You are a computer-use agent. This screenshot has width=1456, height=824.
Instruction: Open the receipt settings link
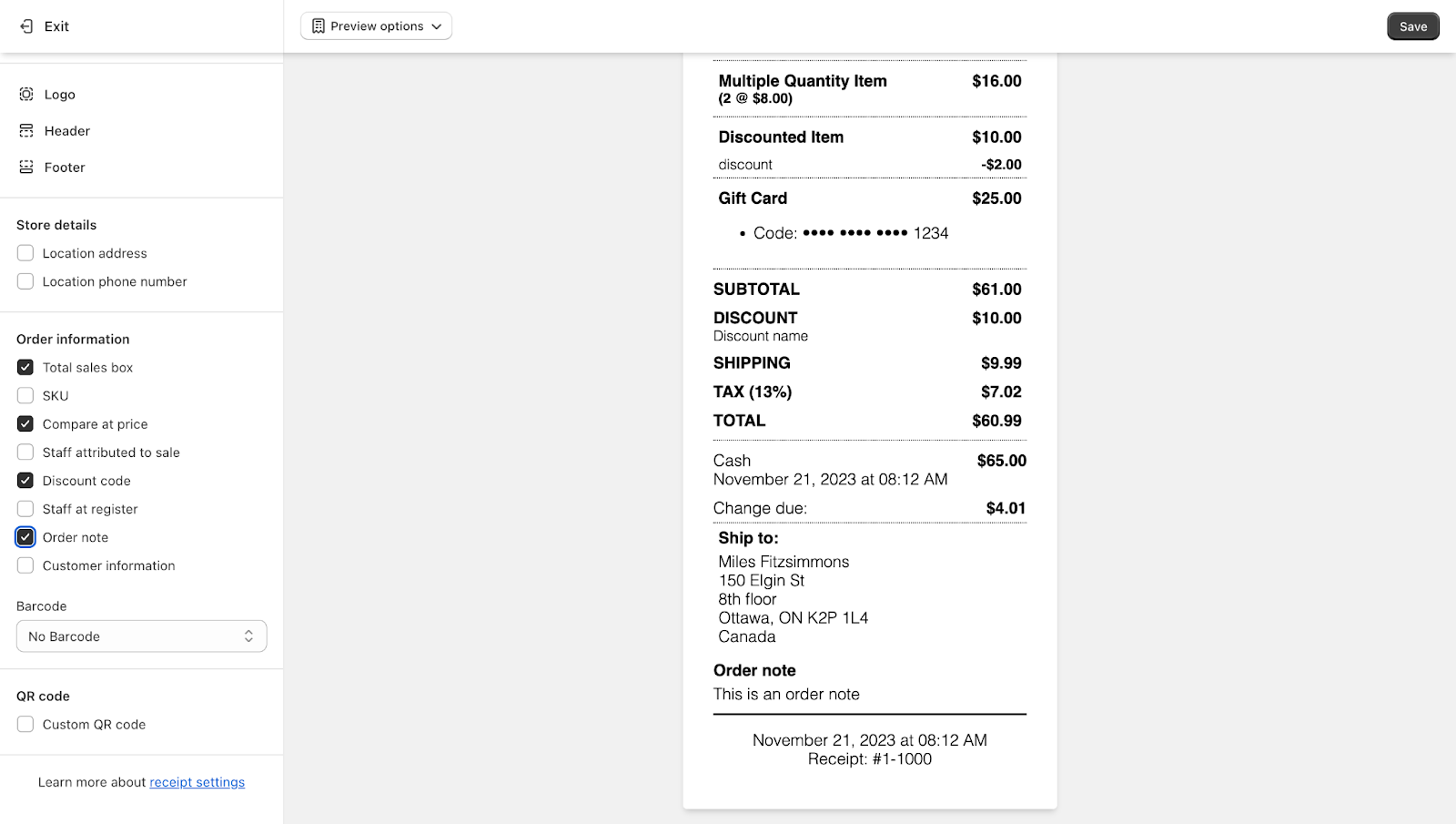pyautogui.click(x=197, y=782)
